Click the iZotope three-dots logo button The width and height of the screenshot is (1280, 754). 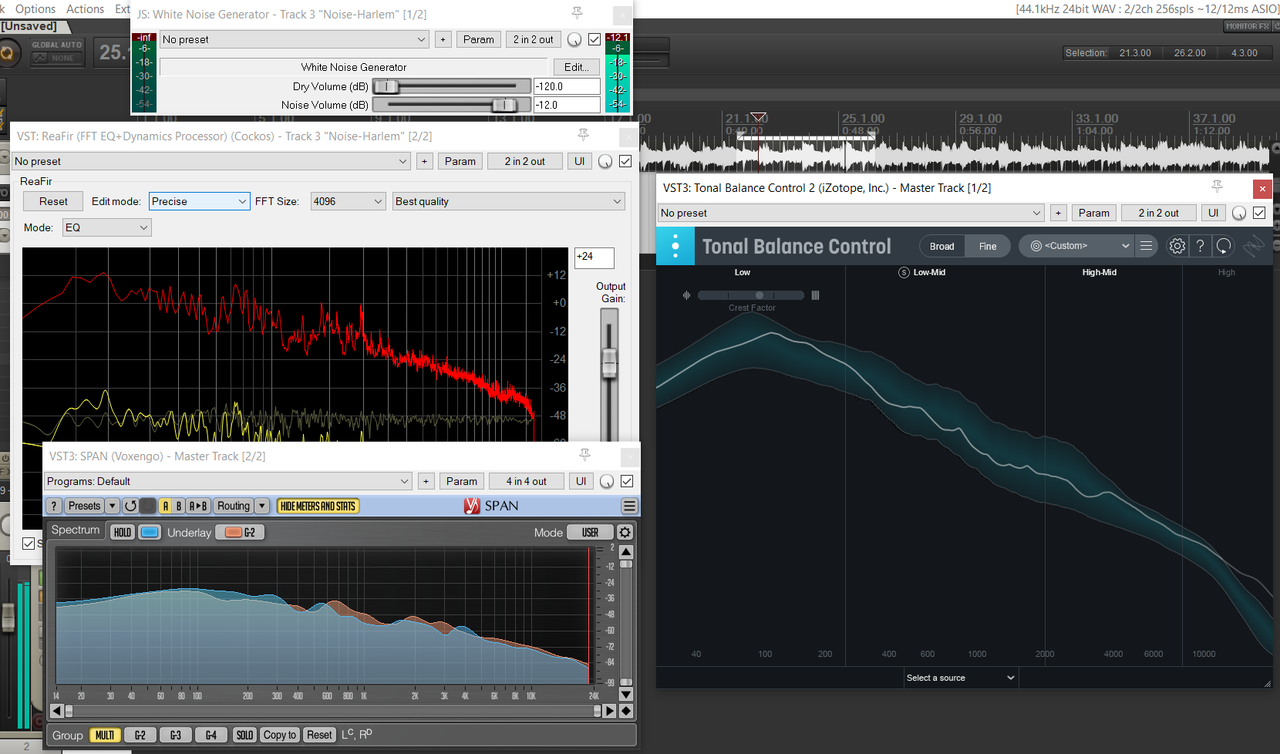coord(676,246)
